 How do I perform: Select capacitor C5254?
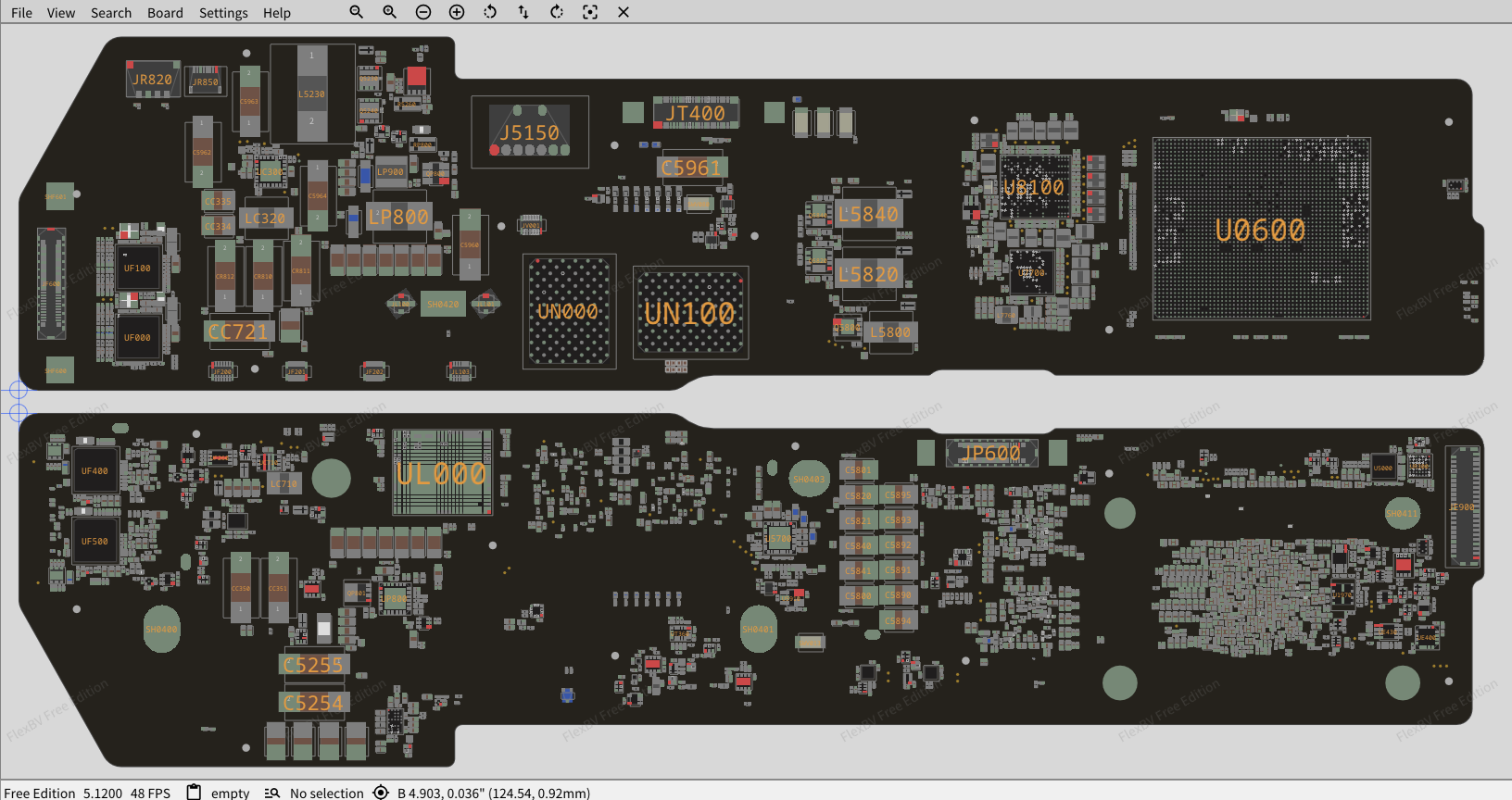tap(313, 703)
